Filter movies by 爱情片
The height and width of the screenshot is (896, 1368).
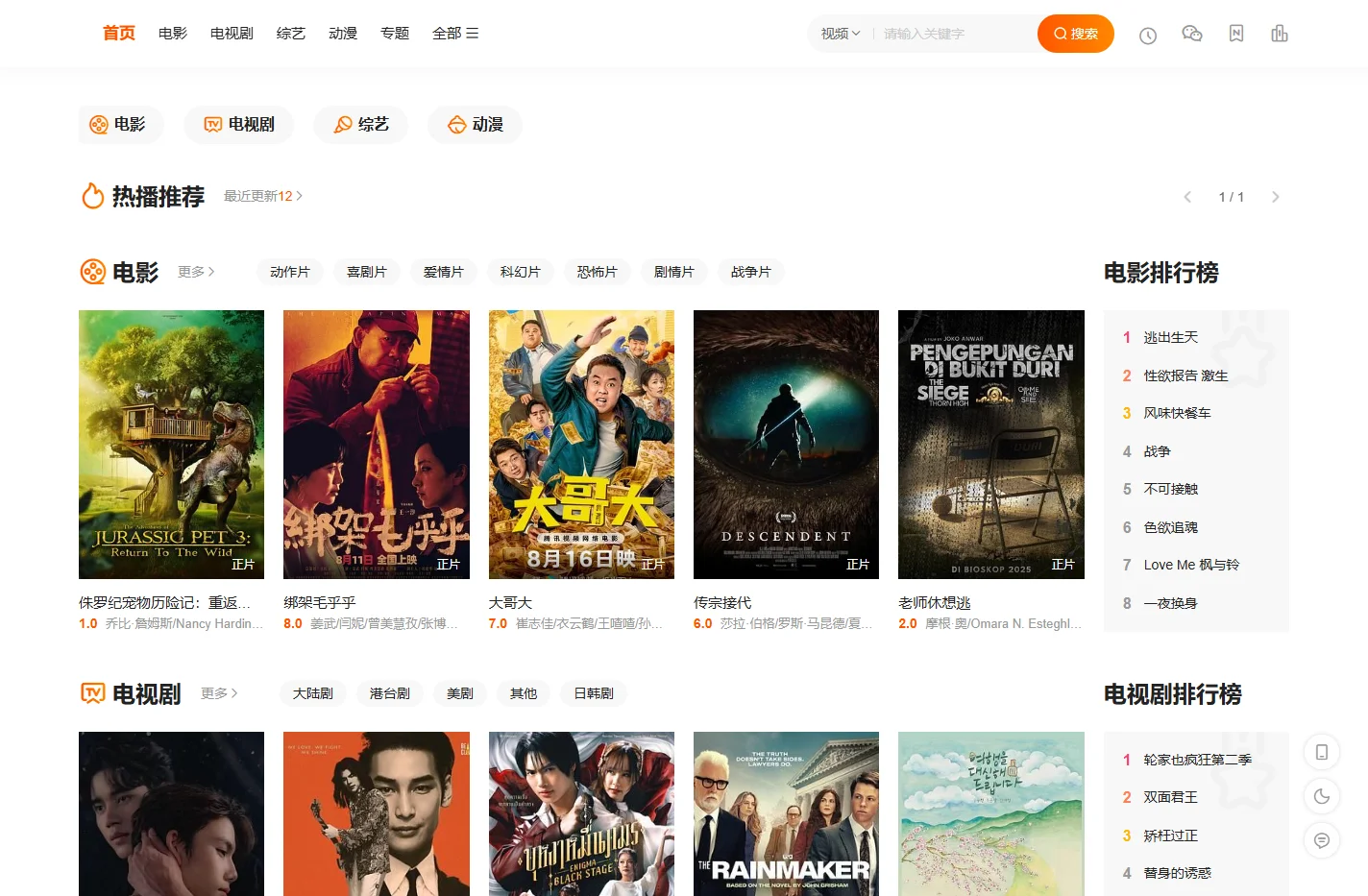click(444, 272)
